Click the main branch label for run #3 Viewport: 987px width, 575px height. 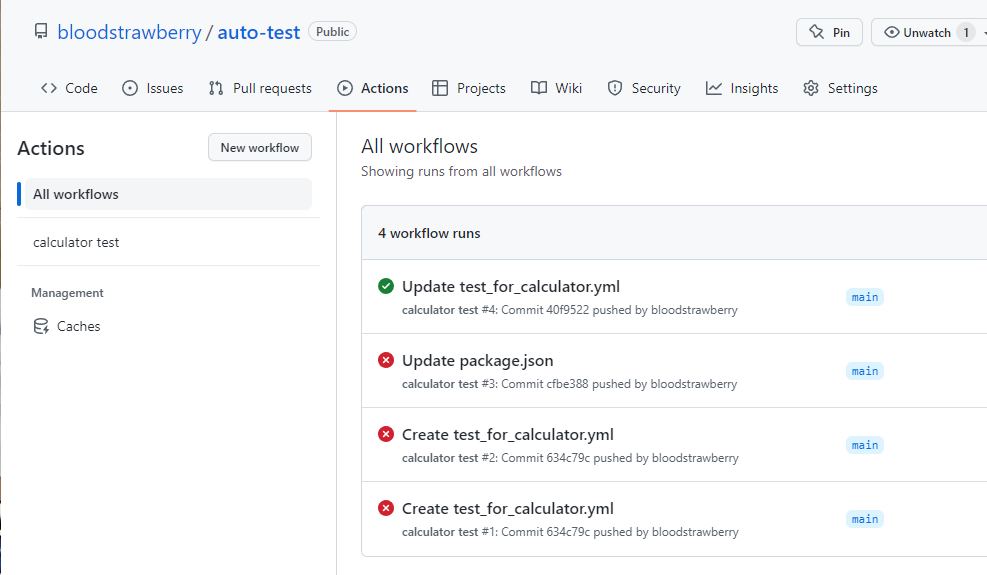(865, 372)
